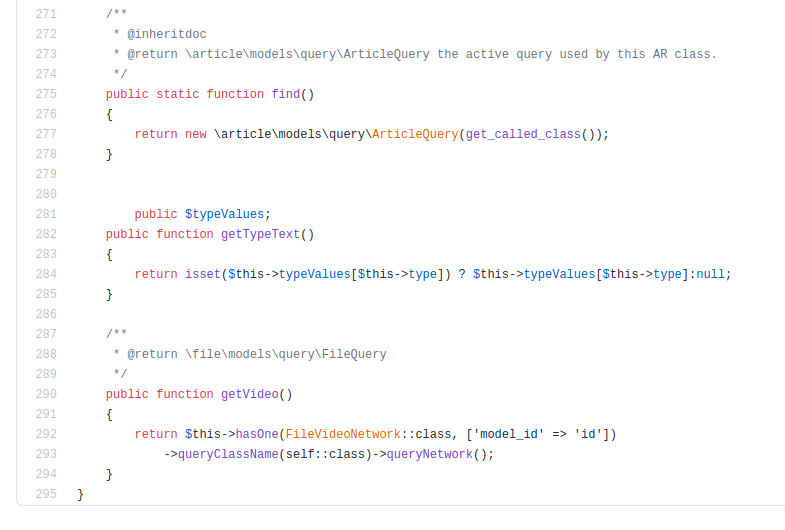
Task: Click the '$typeValues' property declaration
Action: click(224, 214)
